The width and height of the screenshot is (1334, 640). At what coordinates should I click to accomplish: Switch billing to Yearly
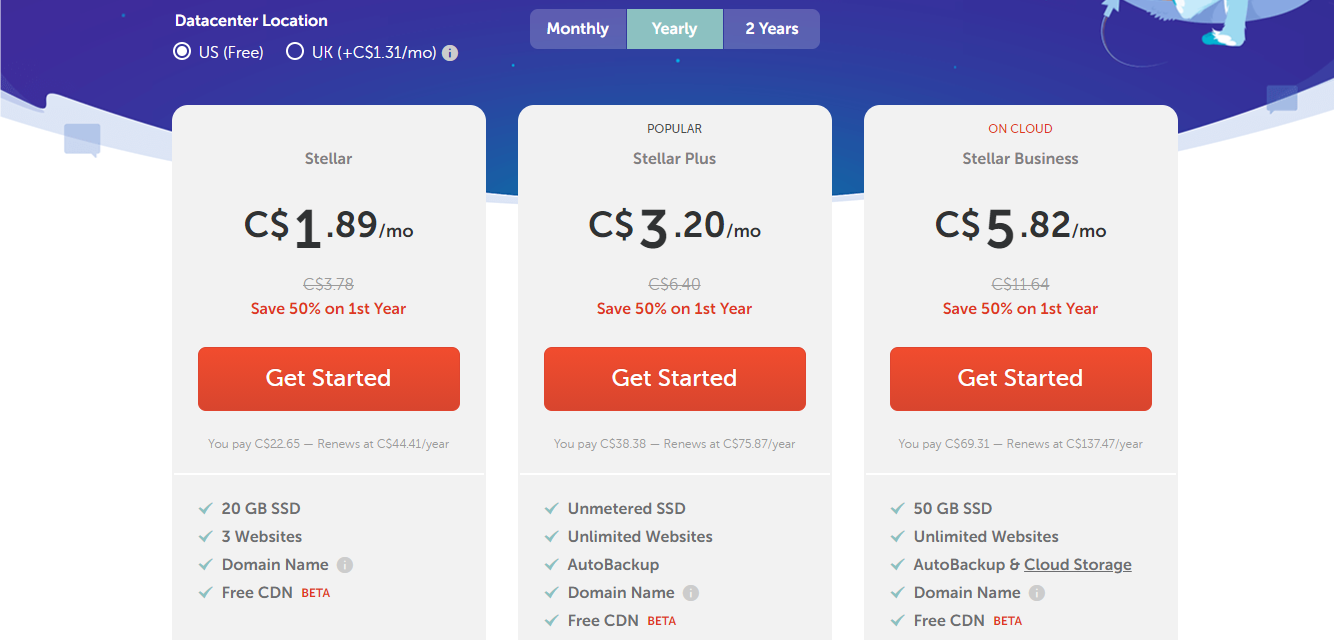click(x=675, y=29)
